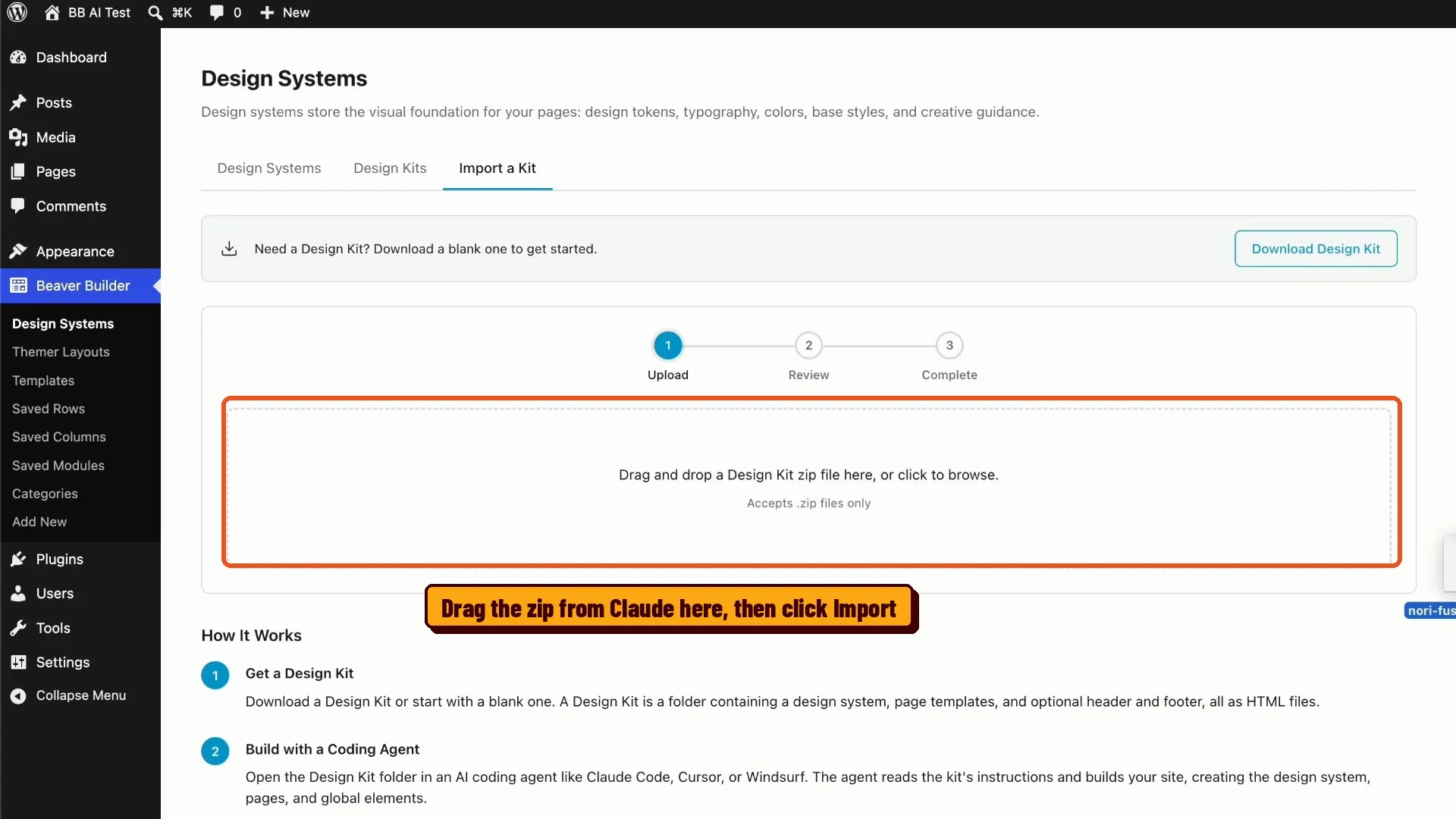The height and width of the screenshot is (819, 1456).
Task: Click the Pages menu label
Action: pyautogui.click(x=56, y=171)
